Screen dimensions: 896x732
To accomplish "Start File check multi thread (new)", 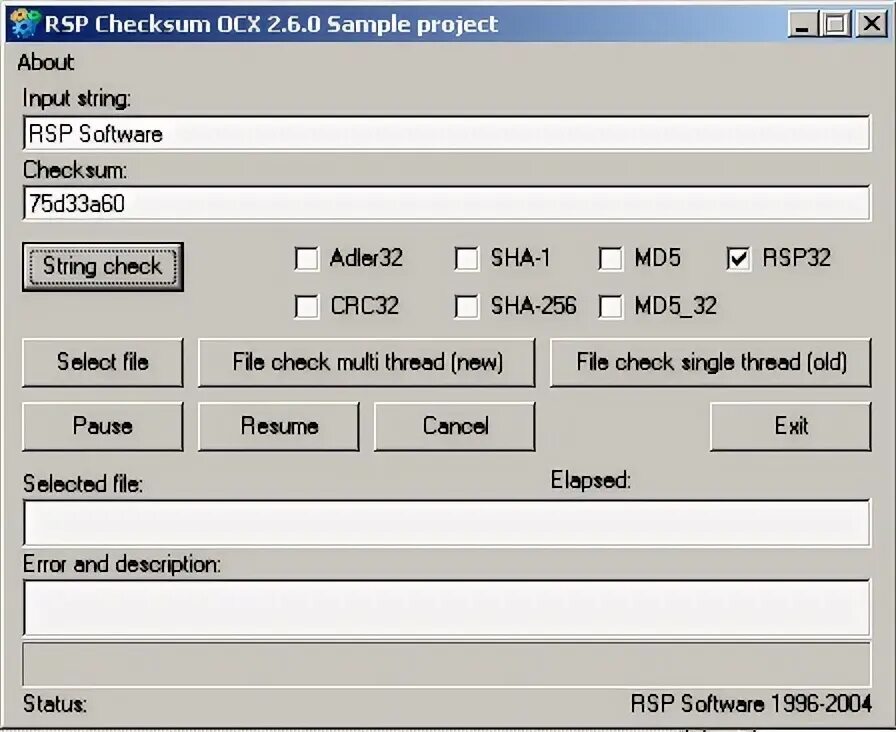I will coord(367,362).
